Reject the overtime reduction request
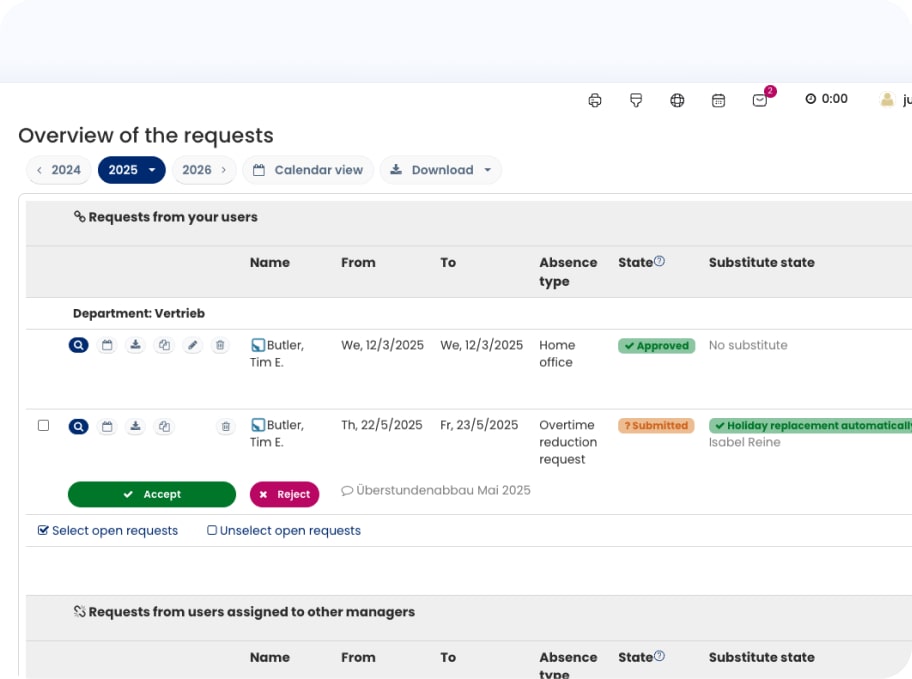 point(284,494)
